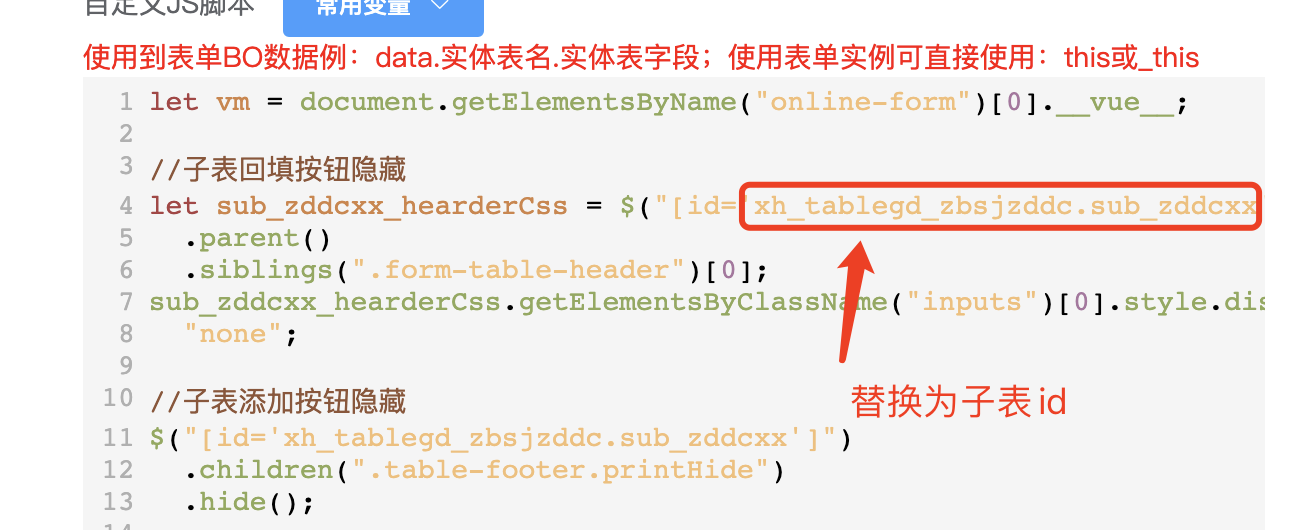The height and width of the screenshot is (530, 1312).
Task: Click line number 13 in the gutter
Action: pyautogui.click(x=118, y=501)
